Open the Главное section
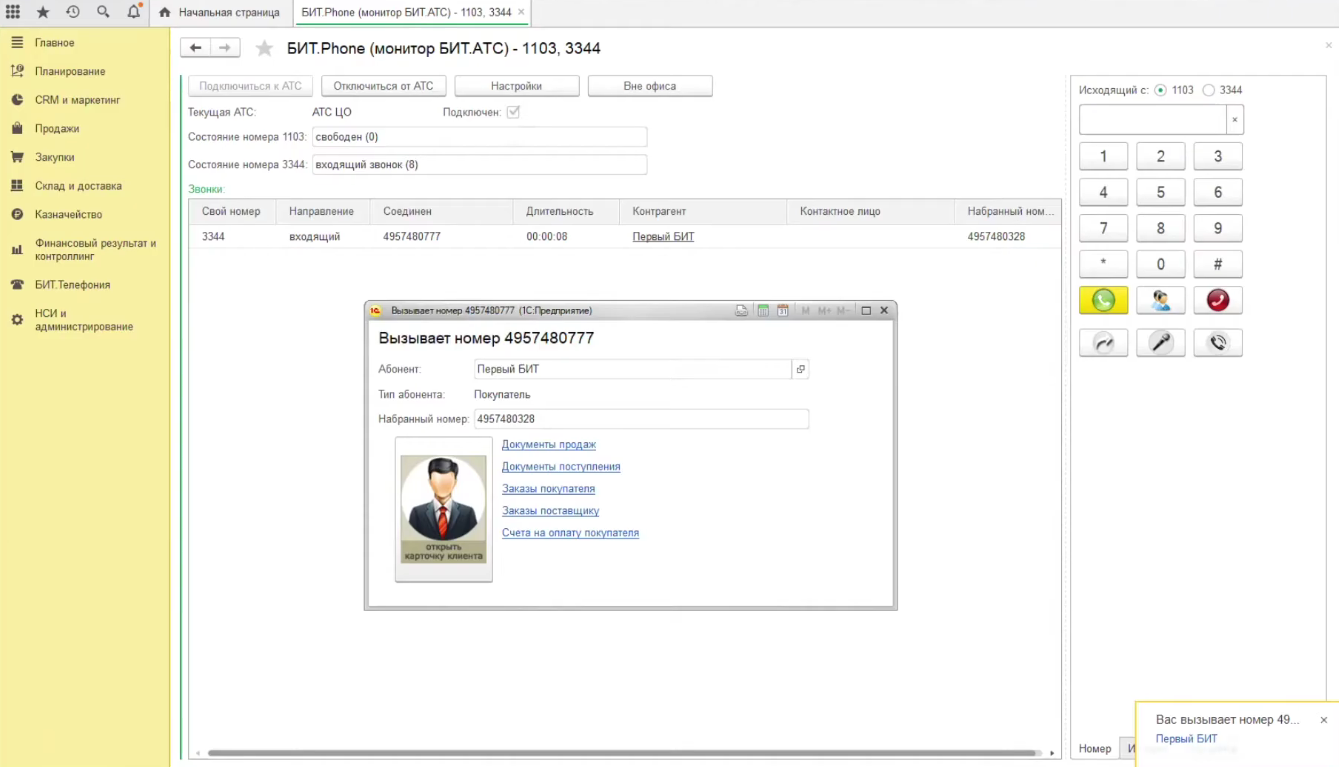The width and height of the screenshot is (1339, 767). point(54,43)
